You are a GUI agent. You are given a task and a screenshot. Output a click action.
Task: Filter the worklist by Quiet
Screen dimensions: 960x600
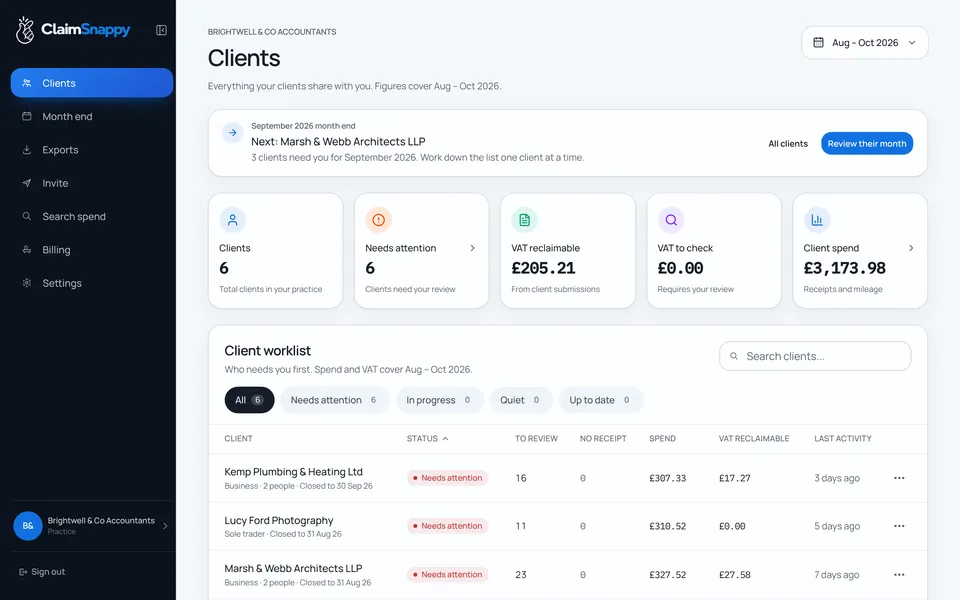[x=520, y=400]
